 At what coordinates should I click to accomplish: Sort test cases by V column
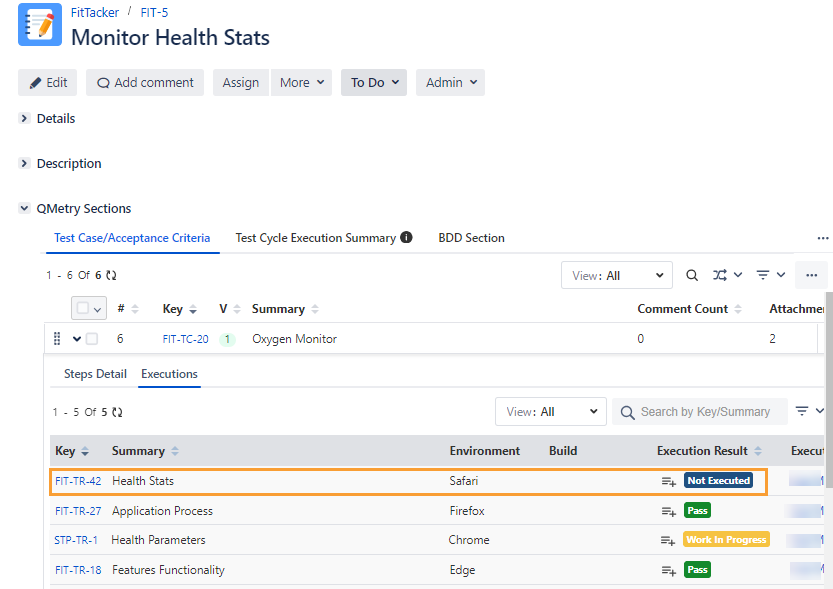237,309
